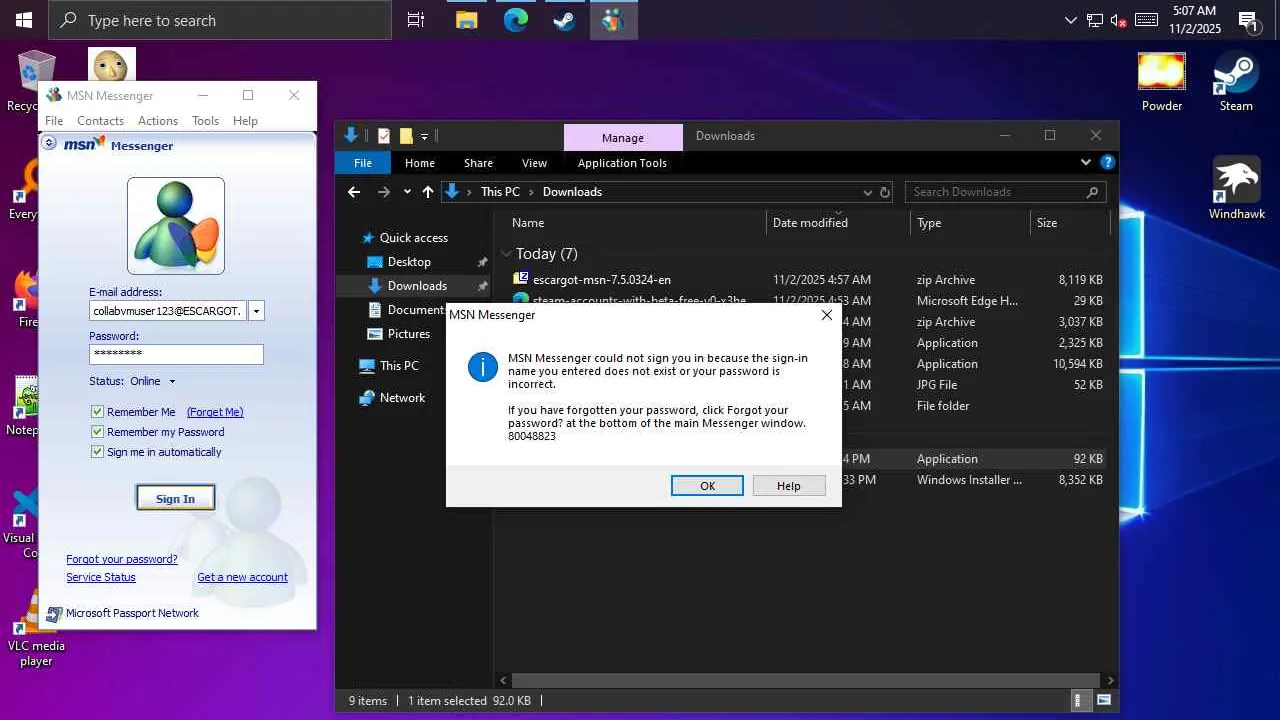This screenshot has height=720, width=1280.
Task: Open the View tab in File Explorer
Action: pyautogui.click(x=534, y=163)
